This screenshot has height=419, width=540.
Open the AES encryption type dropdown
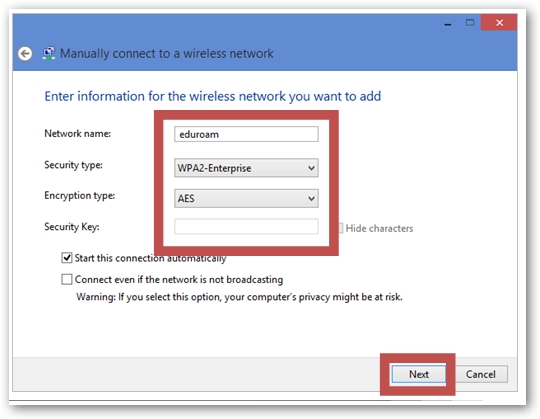tap(246, 198)
